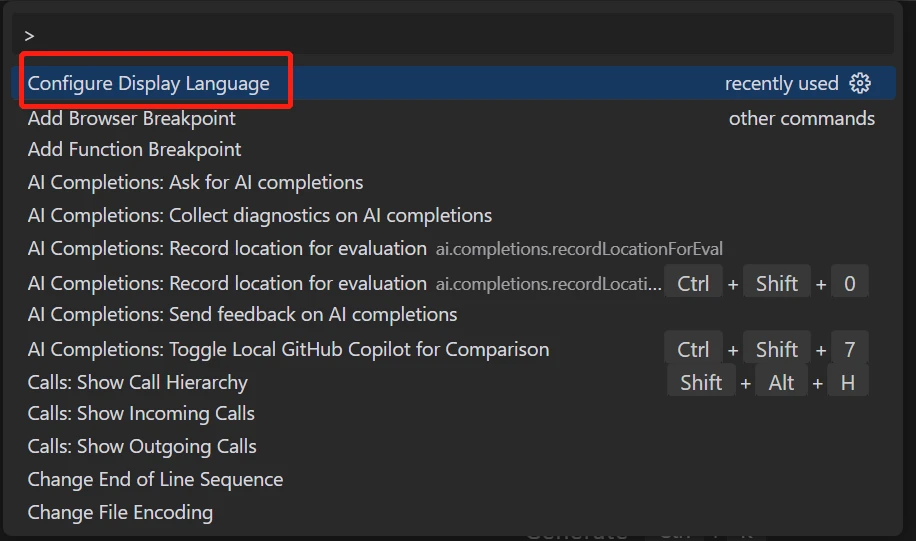Open Calls: Show Call Hierarchy
This screenshot has width=916, height=541.
[138, 382]
